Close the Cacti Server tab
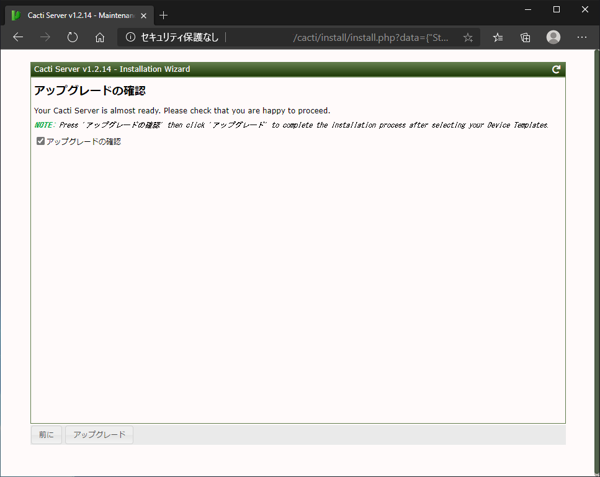Image resolution: width=600 pixels, height=477 pixels. (143, 16)
